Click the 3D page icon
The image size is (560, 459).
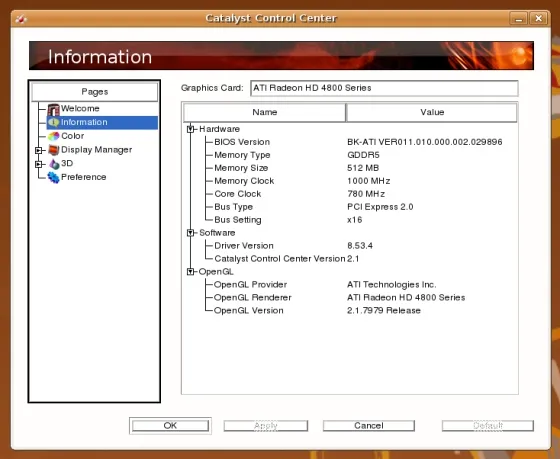click(54, 164)
